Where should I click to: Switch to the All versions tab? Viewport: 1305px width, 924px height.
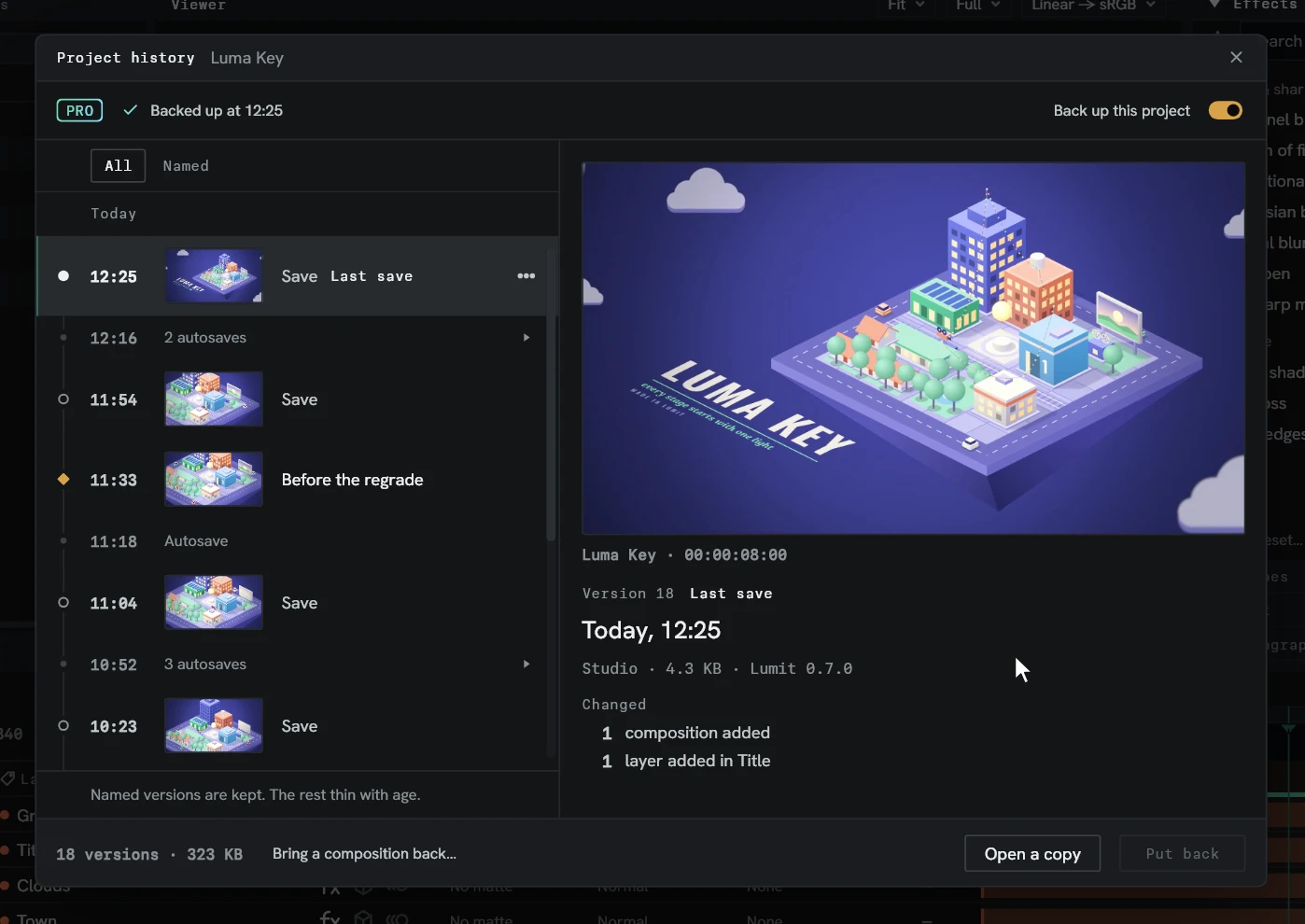point(118,166)
